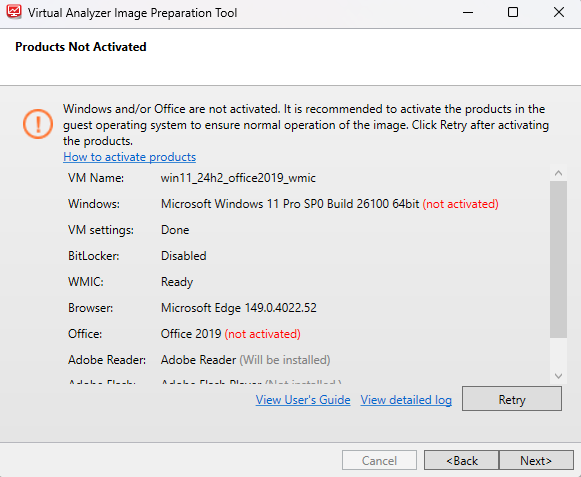This screenshot has height=477, width=581.
Task: Click the Products Not Activated heading
Action: pyautogui.click(x=81, y=47)
